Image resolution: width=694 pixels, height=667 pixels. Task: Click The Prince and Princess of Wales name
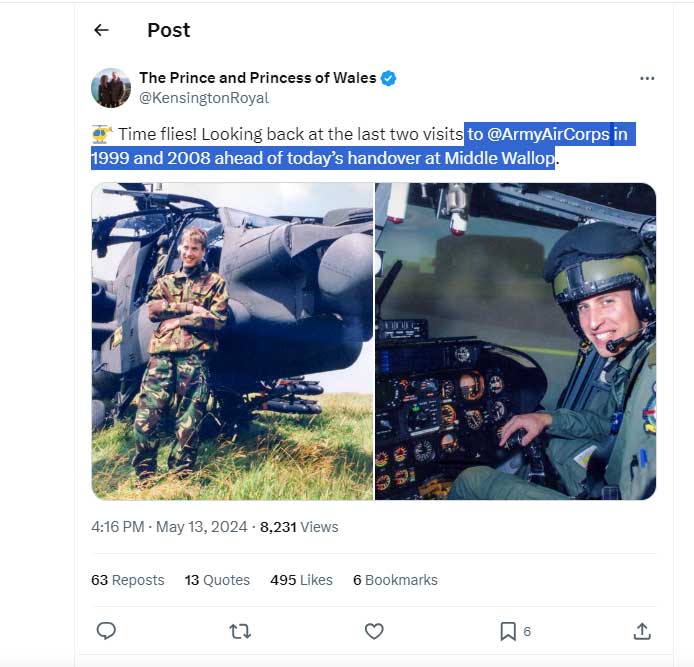[x=258, y=78]
